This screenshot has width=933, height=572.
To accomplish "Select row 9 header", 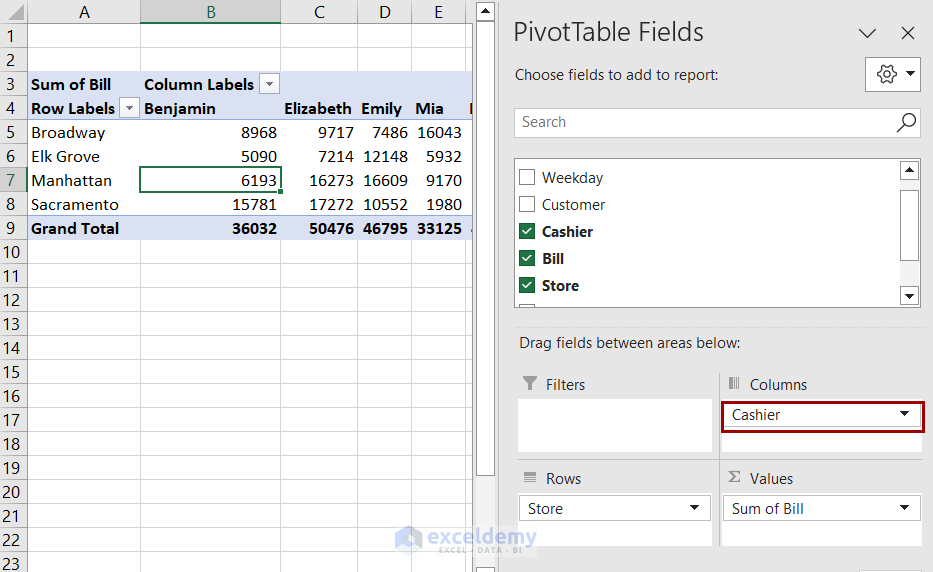I will click(x=12, y=229).
